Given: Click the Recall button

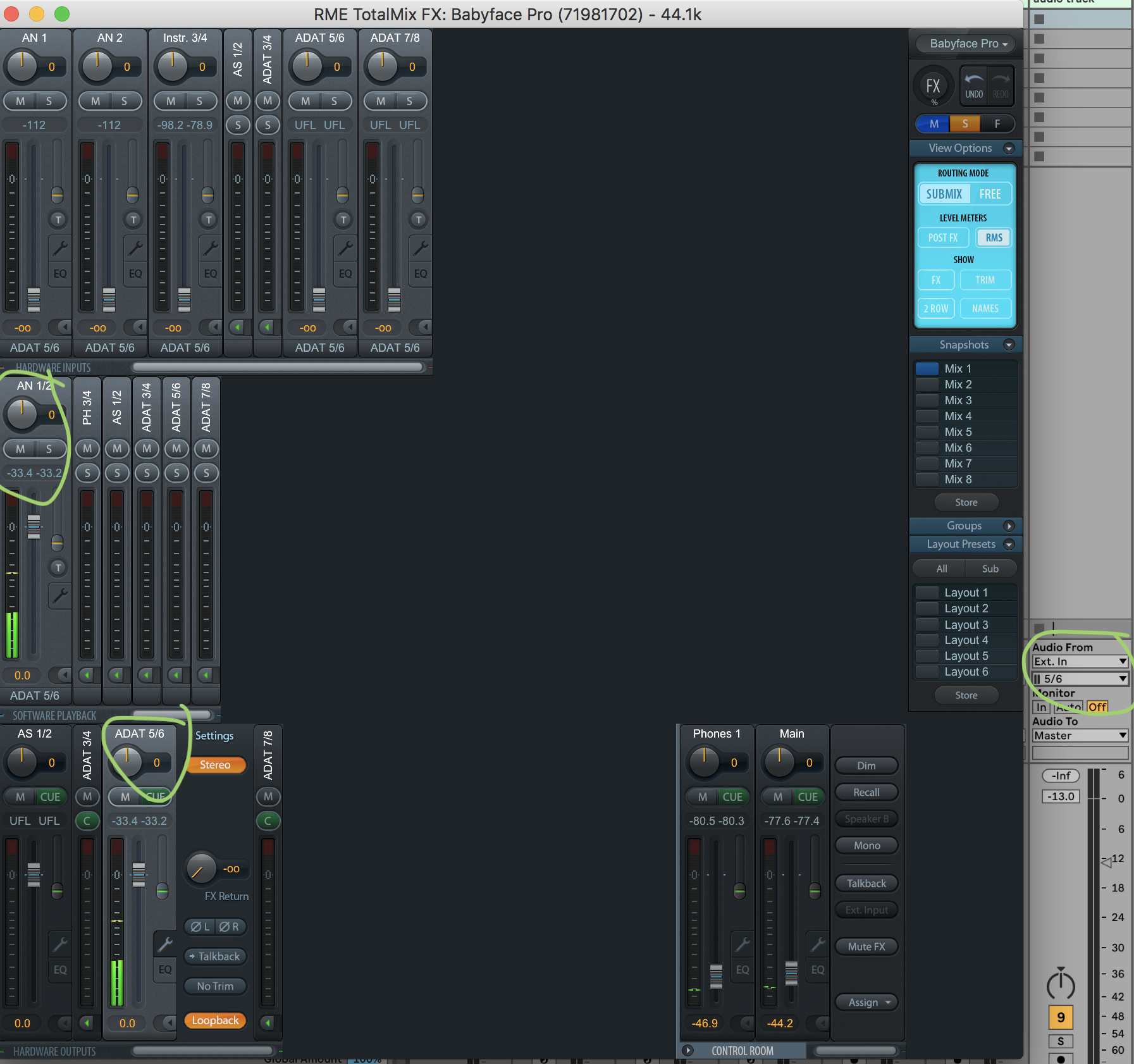Looking at the screenshot, I should (x=866, y=793).
